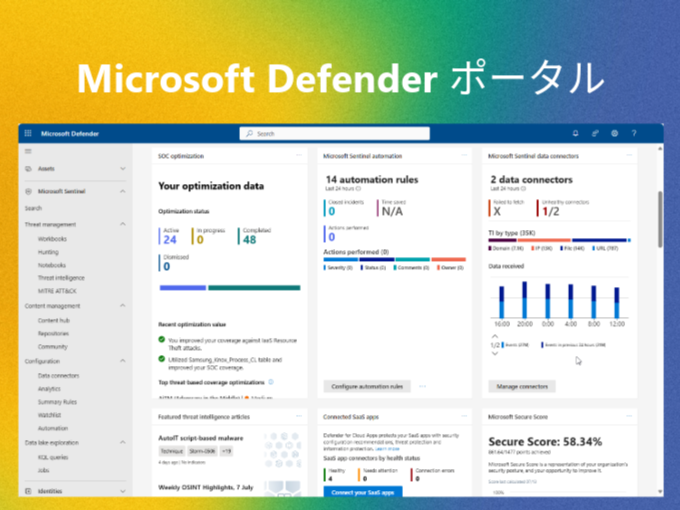This screenshot has height=510, width=680.
Task: Expand the Assets section
Action: (x=123, y=169)
